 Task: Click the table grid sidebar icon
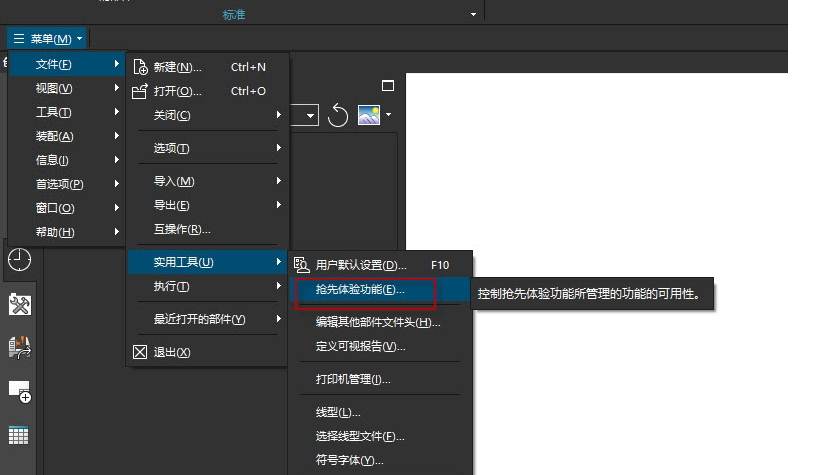click(19, 435)
